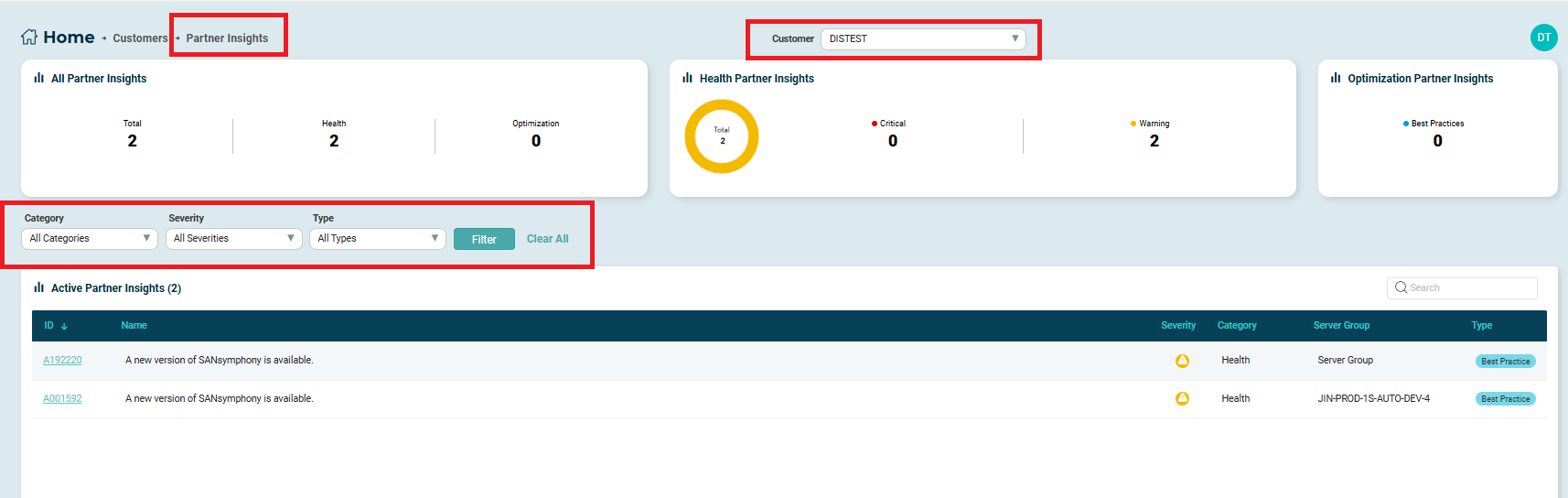This screenshot has height=498, width=1568.
Task: Click the Home house icon
Action: click(29, 38)
